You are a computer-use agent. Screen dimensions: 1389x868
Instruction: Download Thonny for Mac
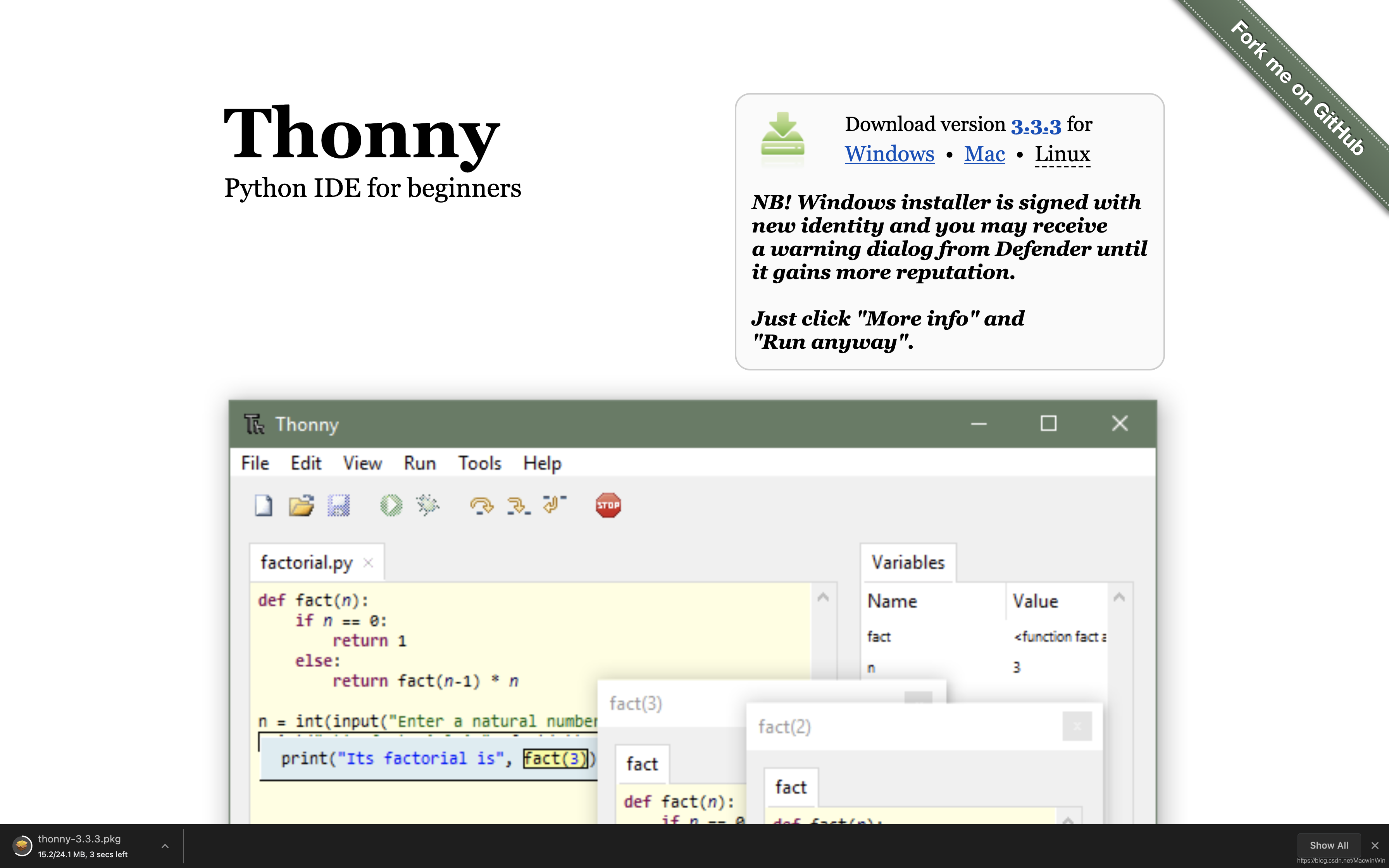[x=984, y=154]
